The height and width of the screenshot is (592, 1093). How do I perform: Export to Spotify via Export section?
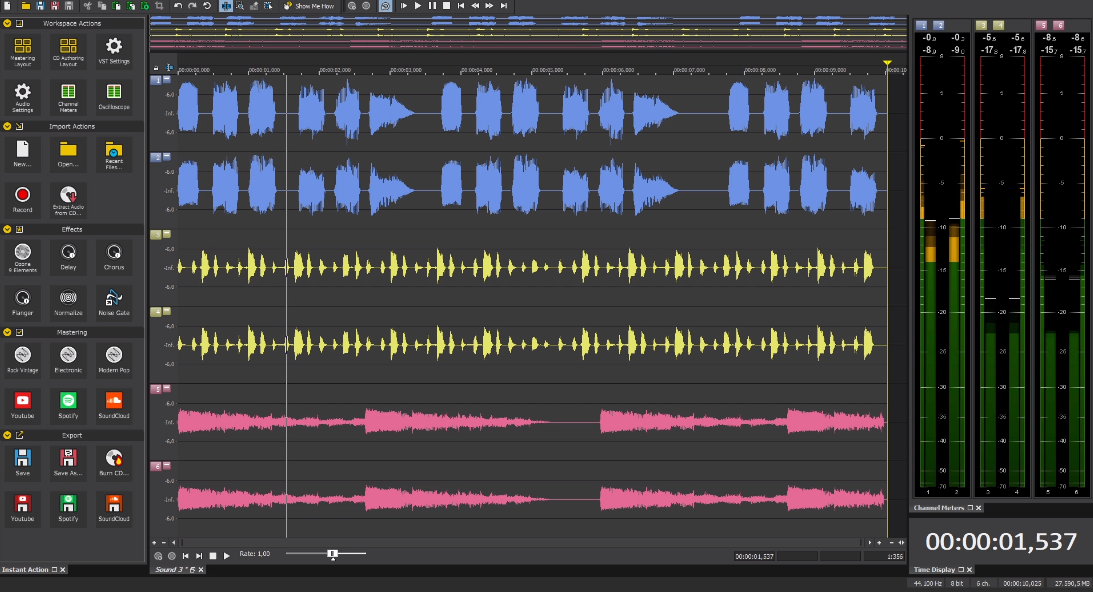point(67,507)
